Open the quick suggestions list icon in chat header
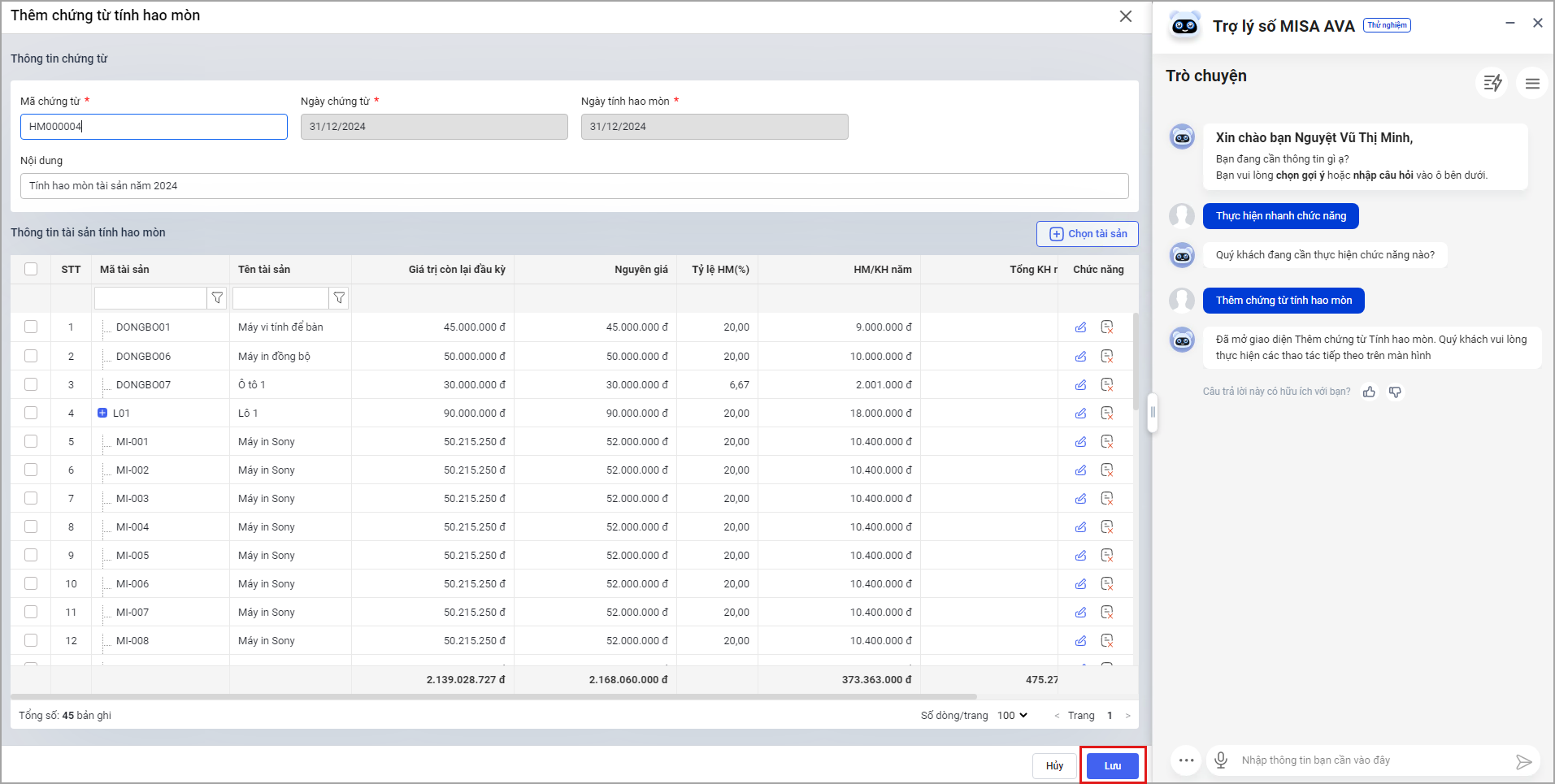1555x784 pixels. pyautogui.click(x=1492, y=83)
